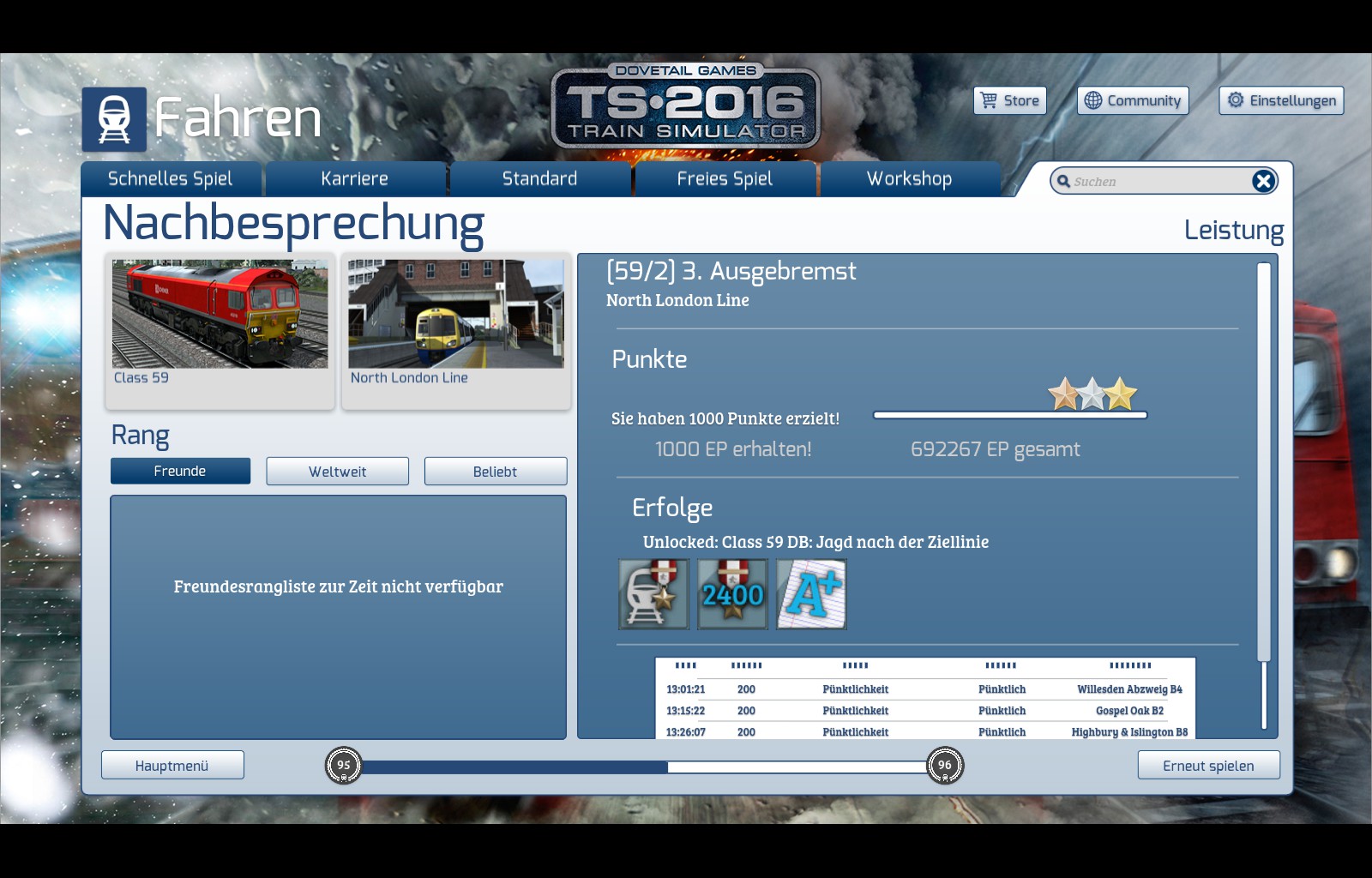Screen dimensions: 1372x878
Task: Click the Leistung heading
Action: pos(1234,230)
